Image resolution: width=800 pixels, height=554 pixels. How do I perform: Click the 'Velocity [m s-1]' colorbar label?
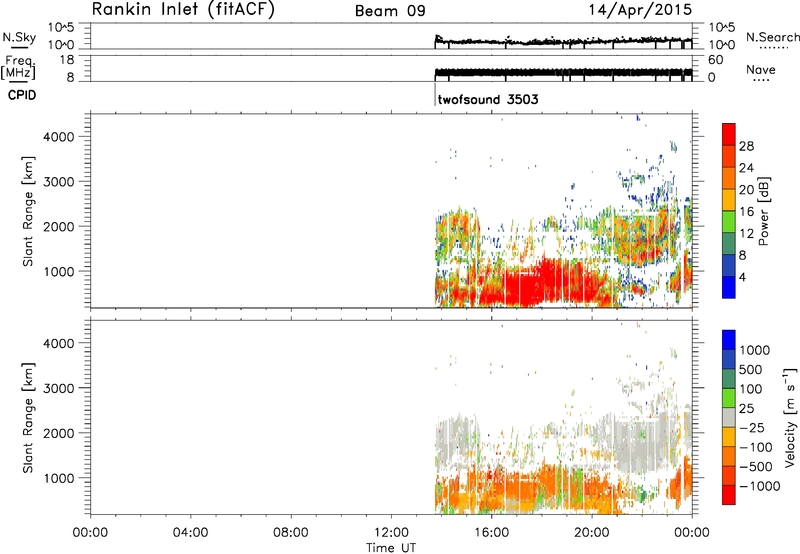coord(790,417)
